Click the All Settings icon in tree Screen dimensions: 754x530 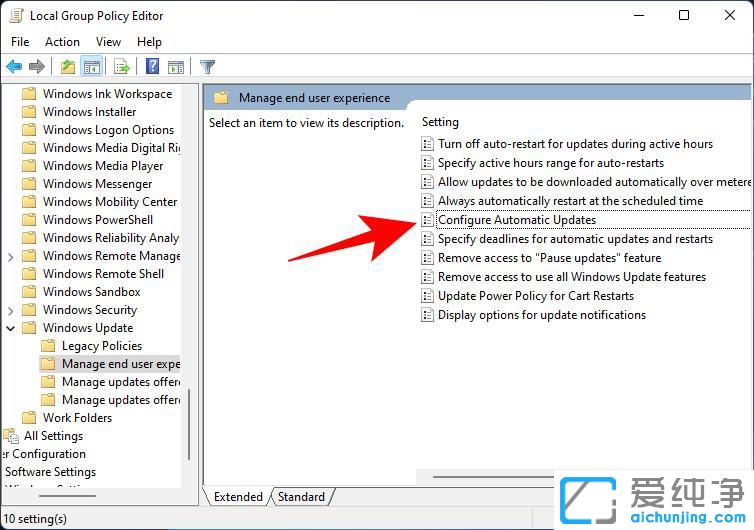11,436
